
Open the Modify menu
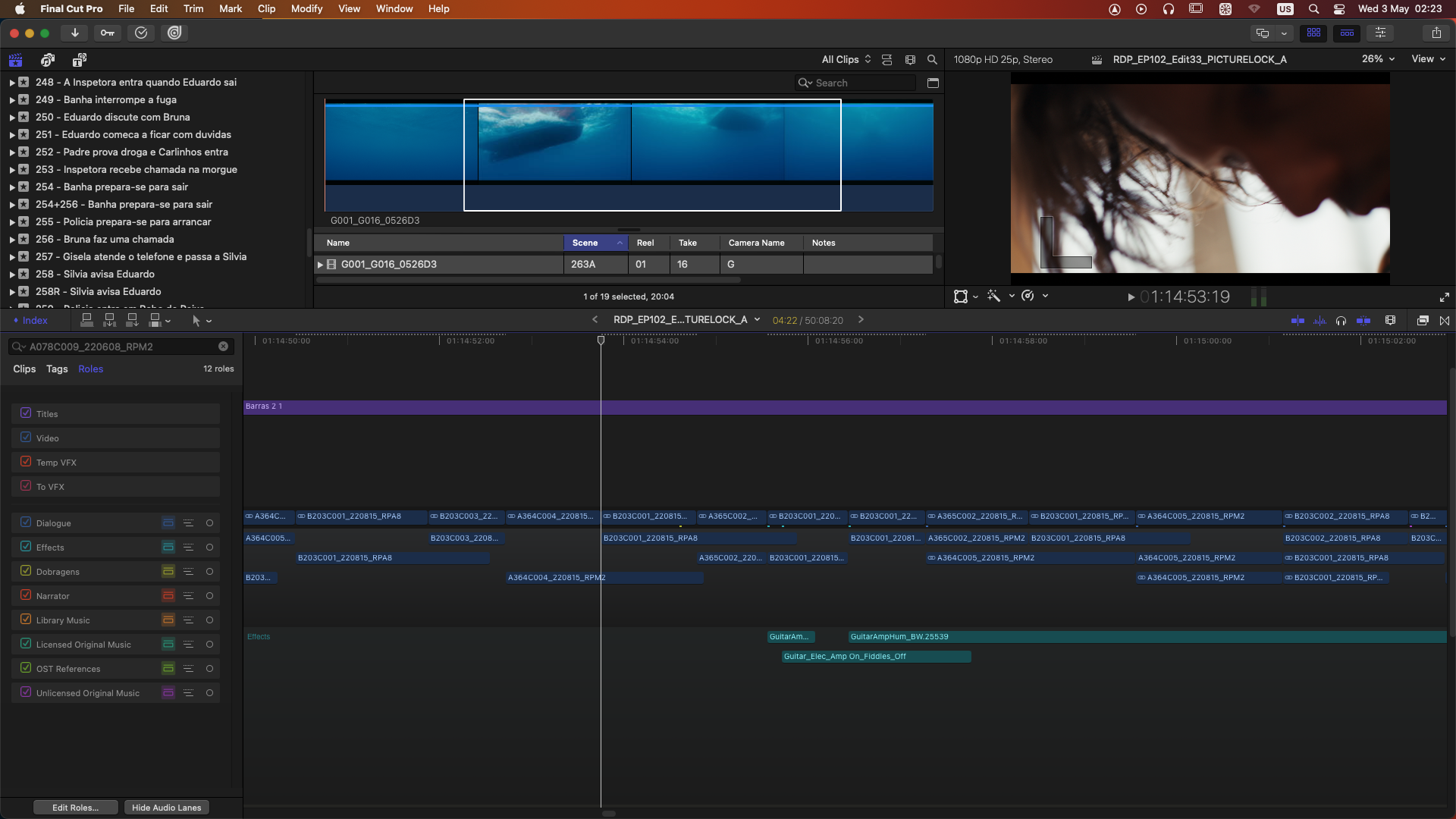coord(306,8)
